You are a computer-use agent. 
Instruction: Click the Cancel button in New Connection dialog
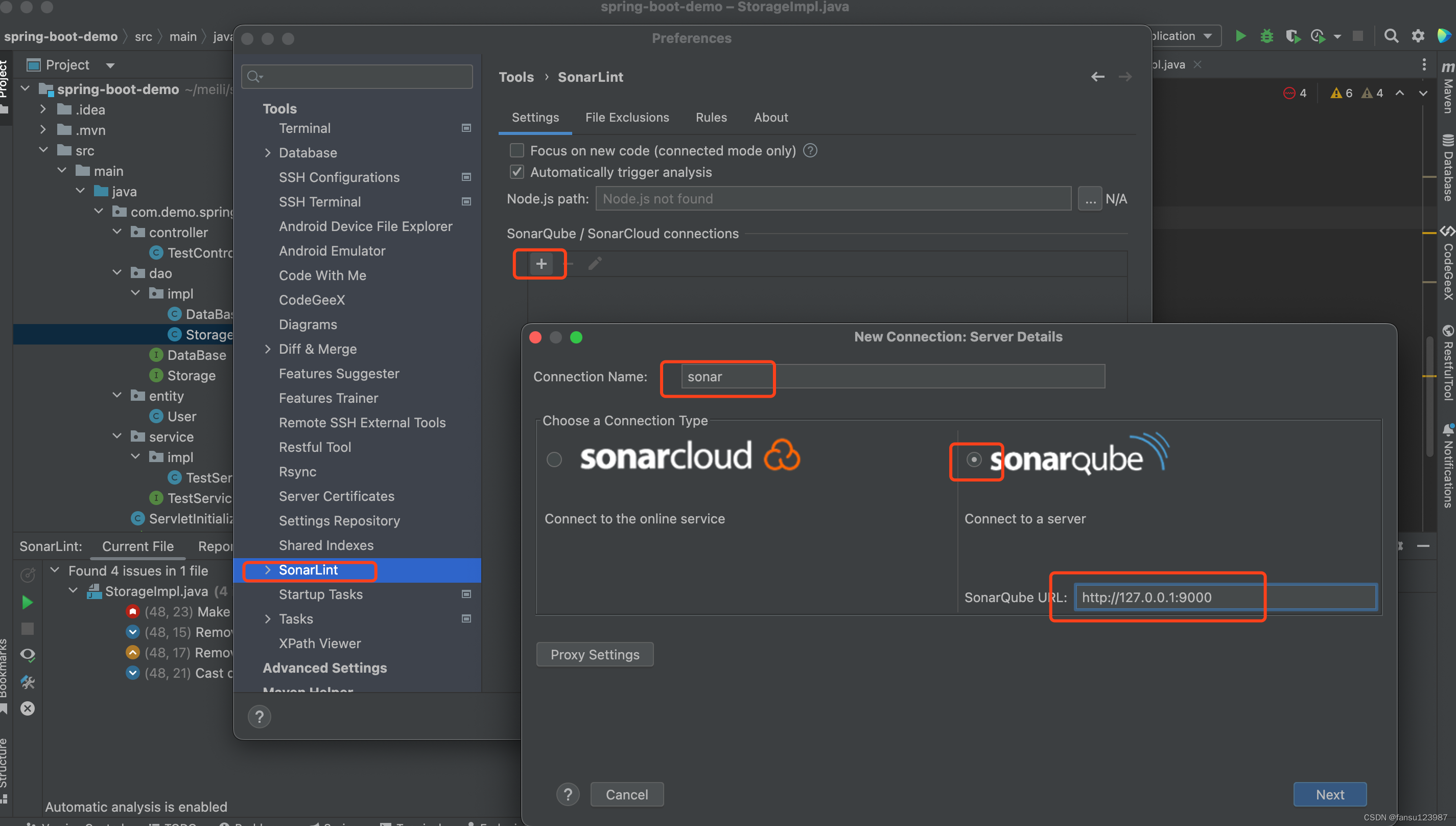(x=626, y=794)
